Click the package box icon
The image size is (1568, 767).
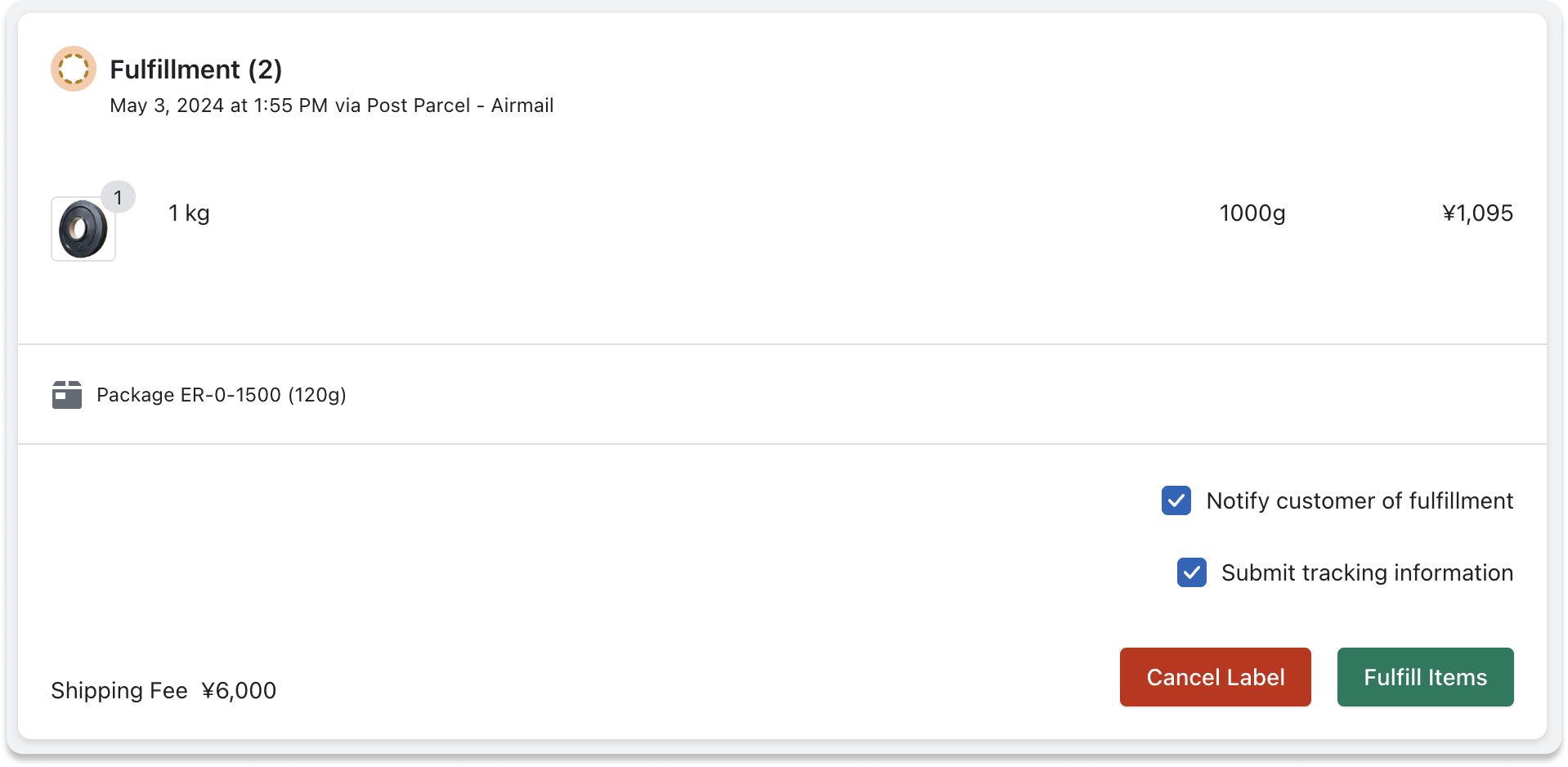tap(67, 395)
